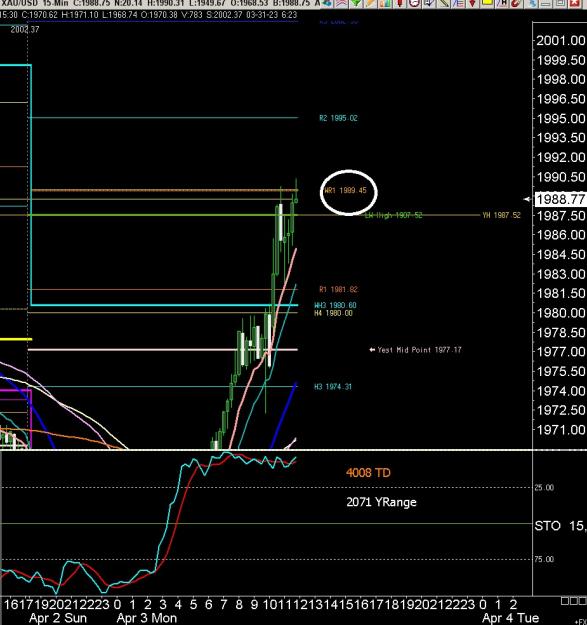
Task: Select the R2 1995.02 pivot label
Action: [x=338, y=118]
